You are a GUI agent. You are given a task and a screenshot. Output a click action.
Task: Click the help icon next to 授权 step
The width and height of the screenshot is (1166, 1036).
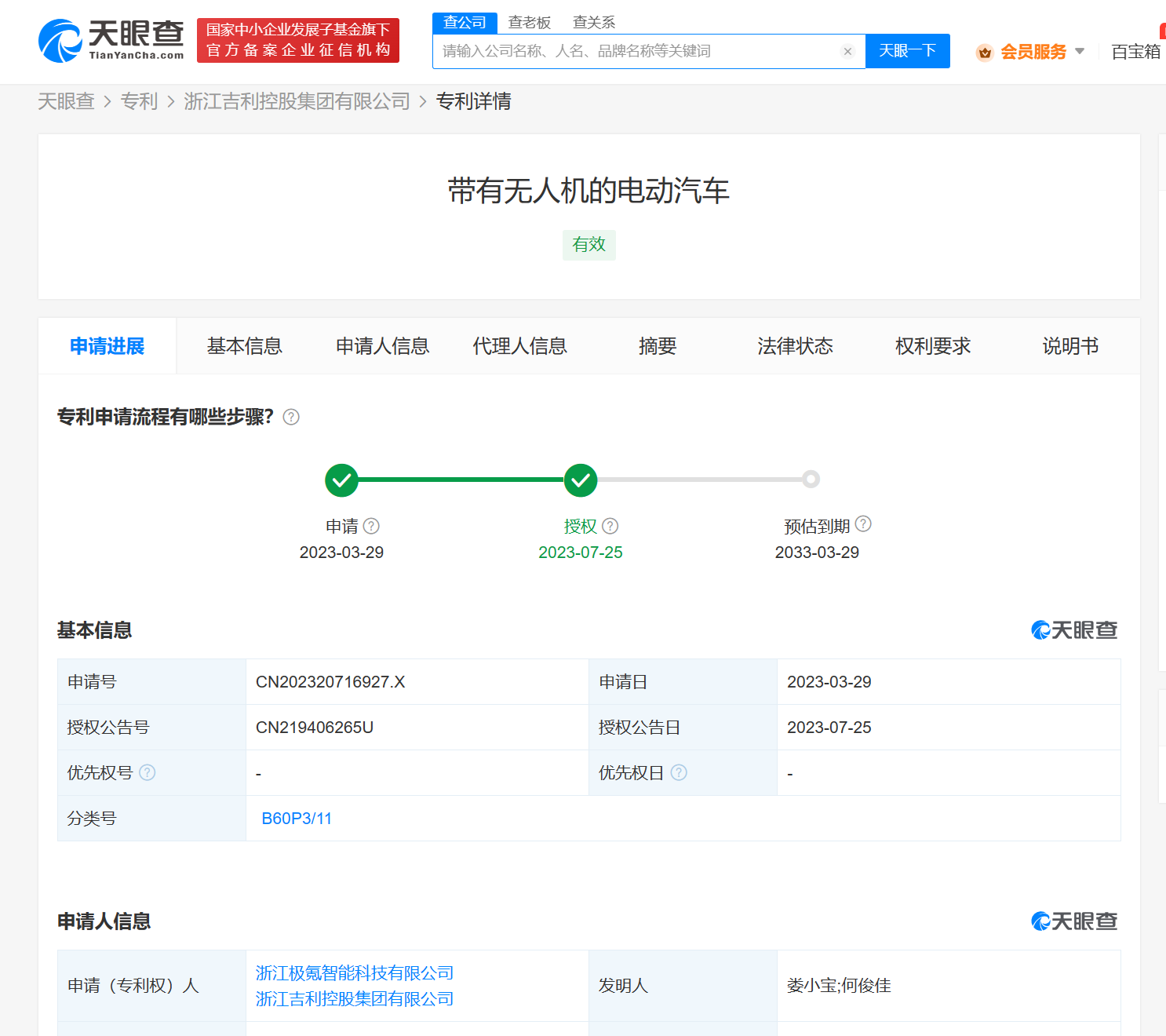coord(610,526)
